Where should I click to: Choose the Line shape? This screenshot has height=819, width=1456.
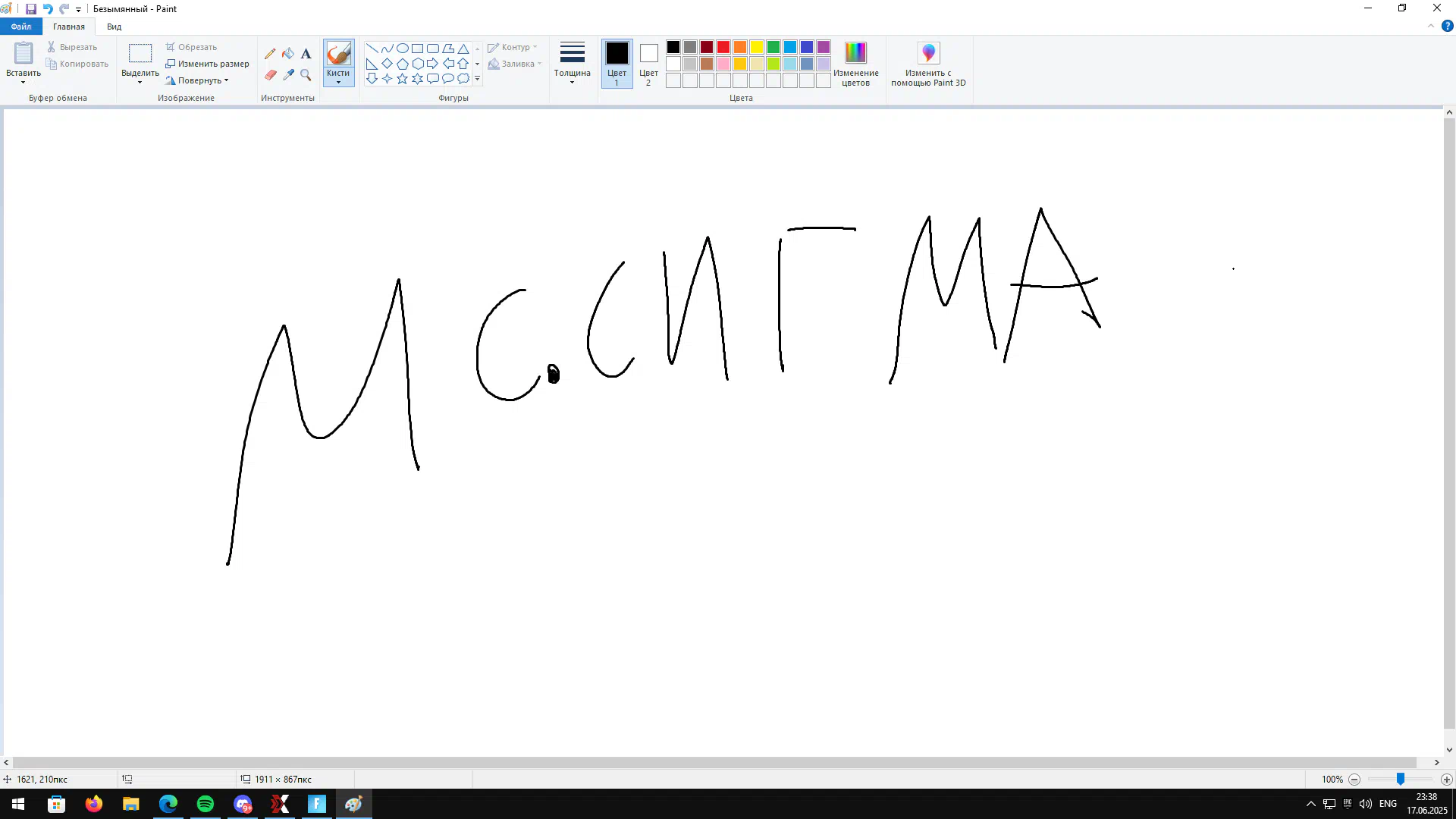coord(372,49)
